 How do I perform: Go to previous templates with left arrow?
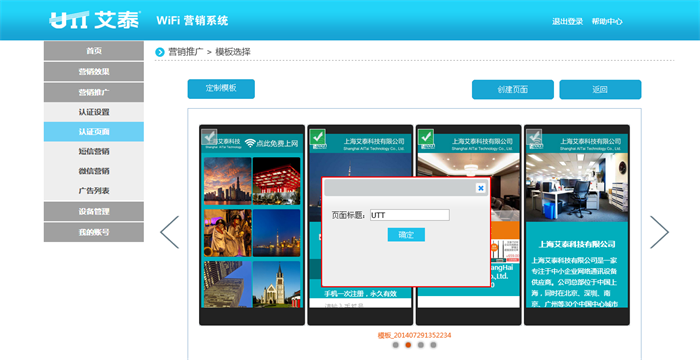coord(170,232)
